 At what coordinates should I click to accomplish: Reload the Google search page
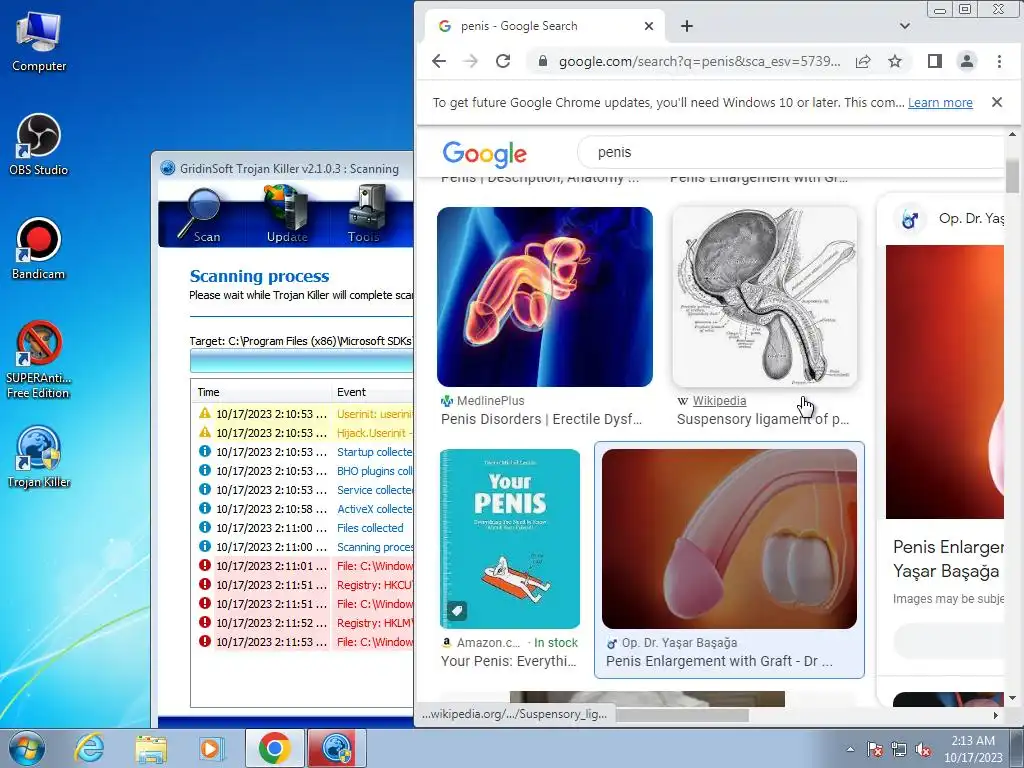503,61
